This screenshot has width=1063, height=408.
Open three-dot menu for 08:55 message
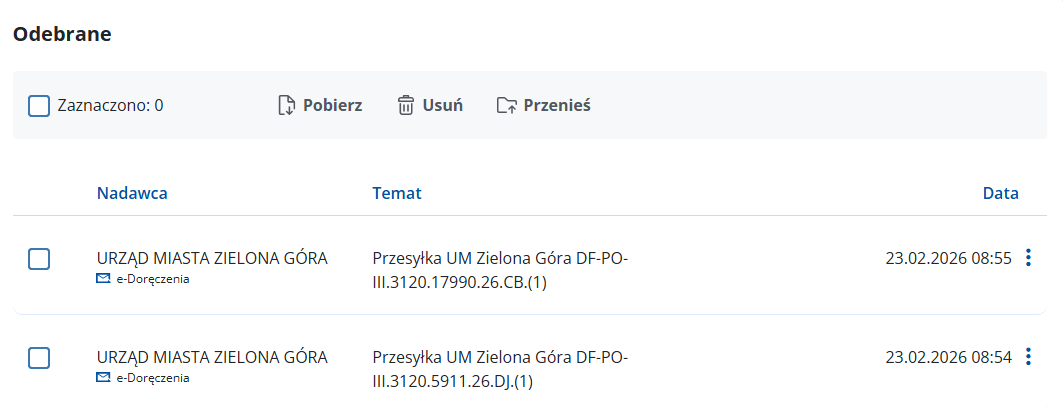click(1029, 258)
